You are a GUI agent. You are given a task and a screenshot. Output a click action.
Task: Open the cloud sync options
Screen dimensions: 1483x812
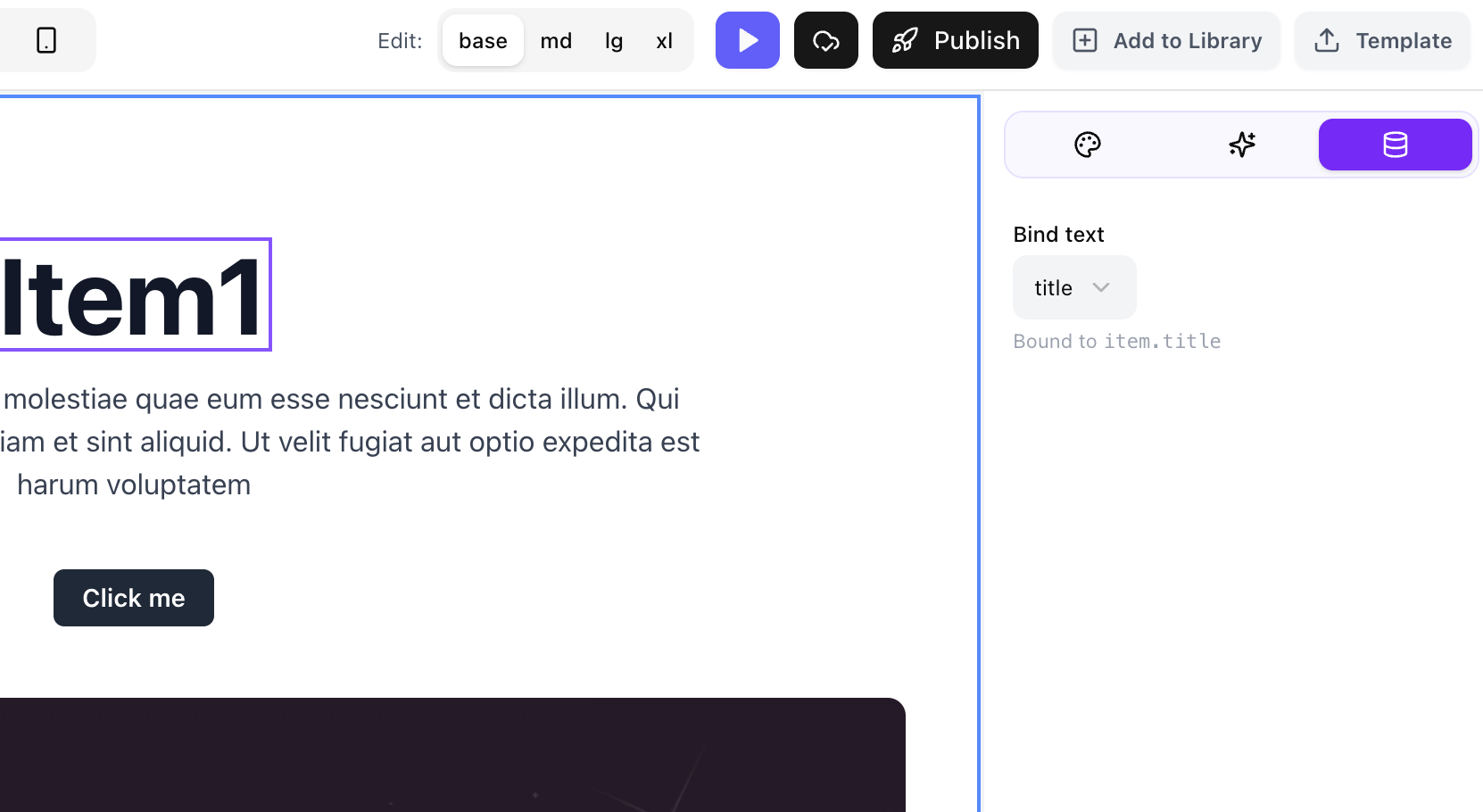tap(825, 40)
